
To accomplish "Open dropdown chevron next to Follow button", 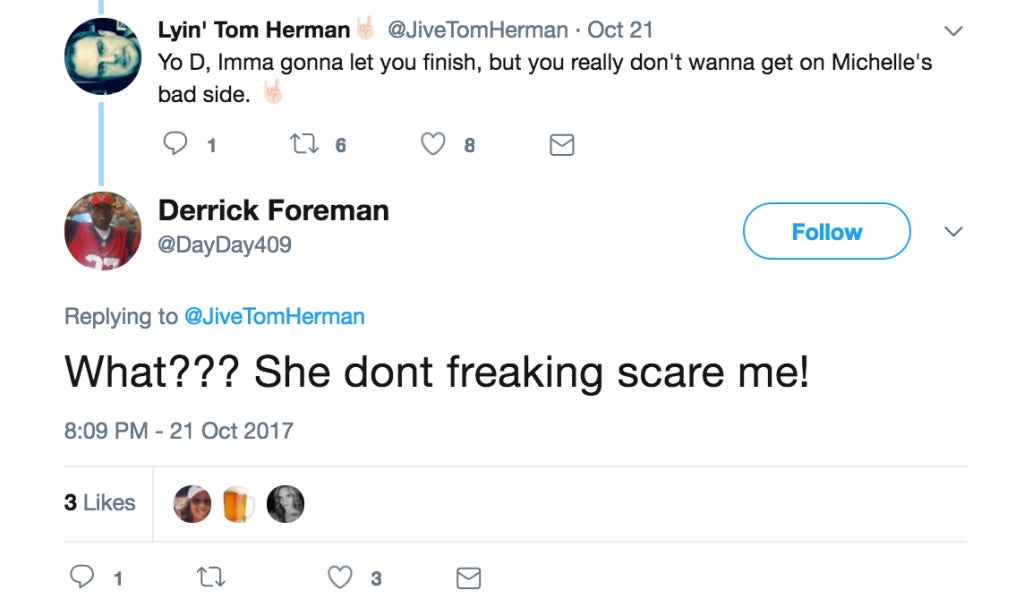I will click(x=953, y=231).
